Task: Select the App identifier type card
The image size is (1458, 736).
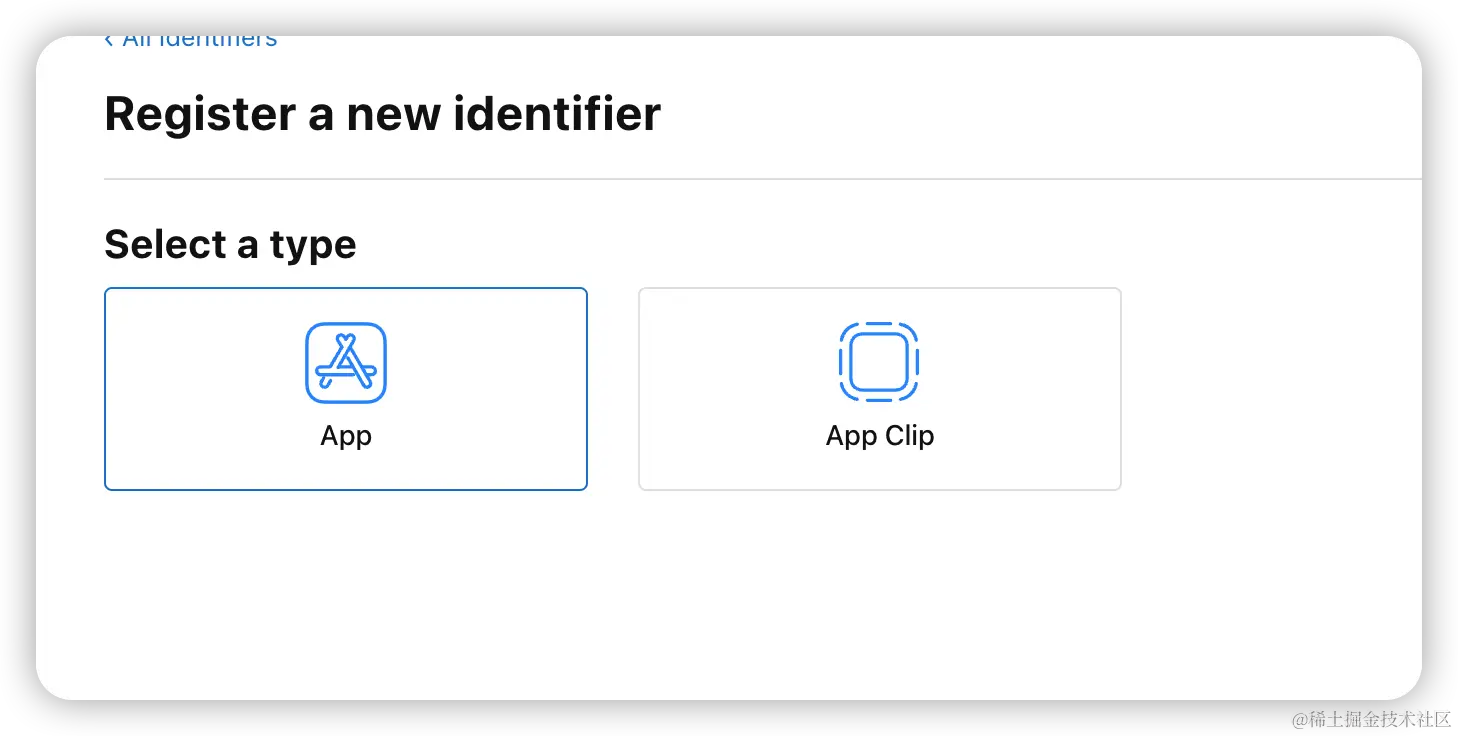Action: pos(346,389)
